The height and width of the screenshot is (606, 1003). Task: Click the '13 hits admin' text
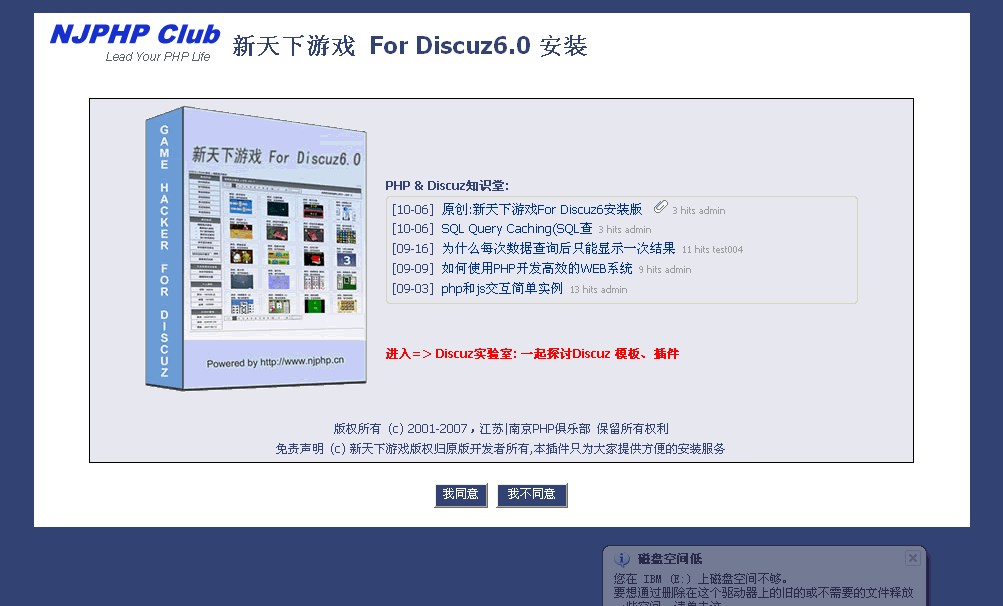(x=599, y=290)
